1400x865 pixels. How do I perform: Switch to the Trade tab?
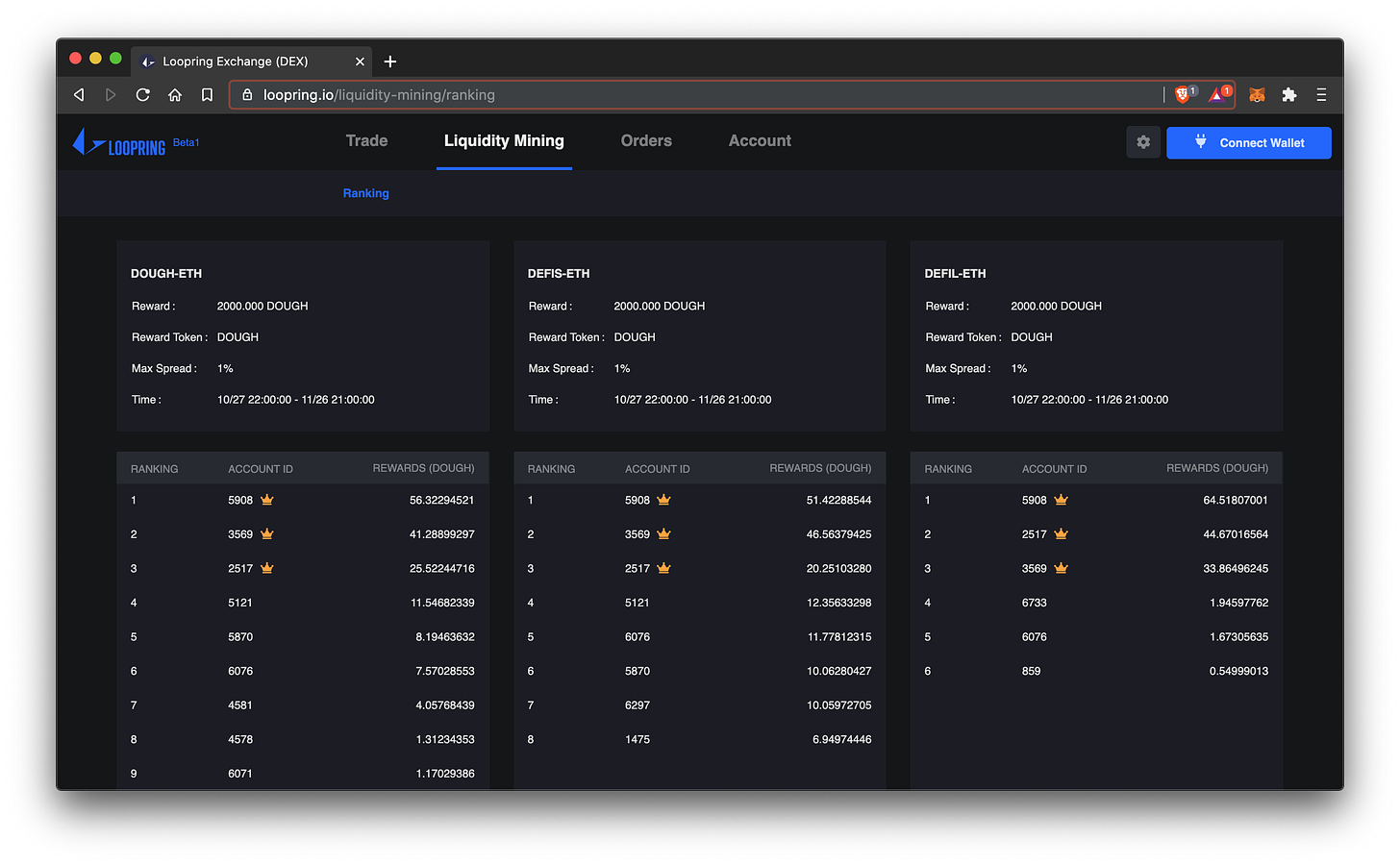367,140
